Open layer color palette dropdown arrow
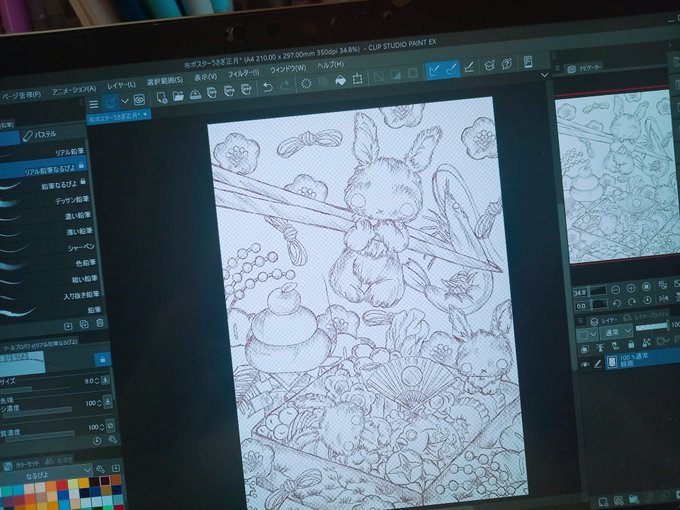680x510 pixels. 593,335
